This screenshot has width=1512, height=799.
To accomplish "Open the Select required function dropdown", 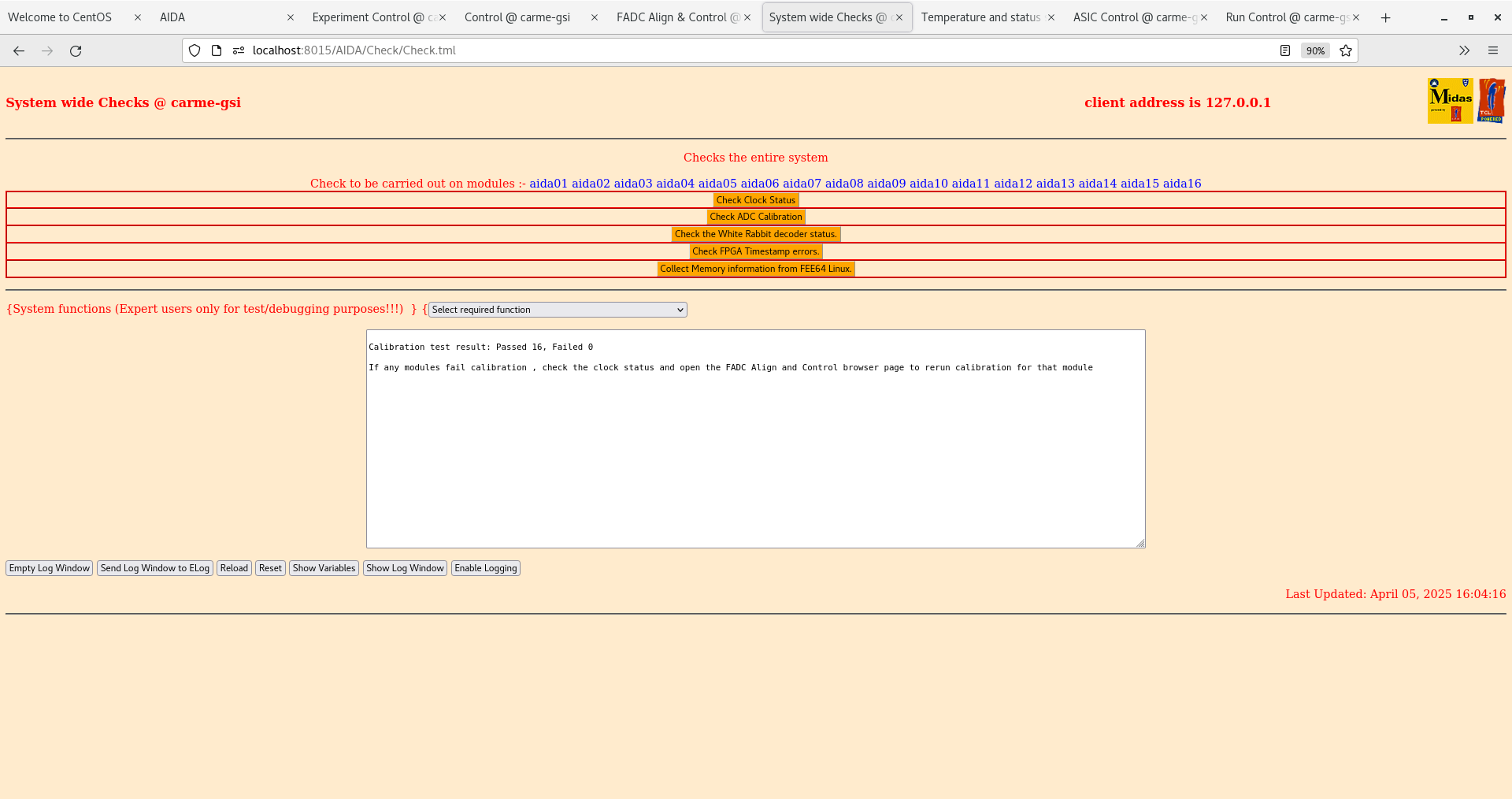I will [557, 310].
